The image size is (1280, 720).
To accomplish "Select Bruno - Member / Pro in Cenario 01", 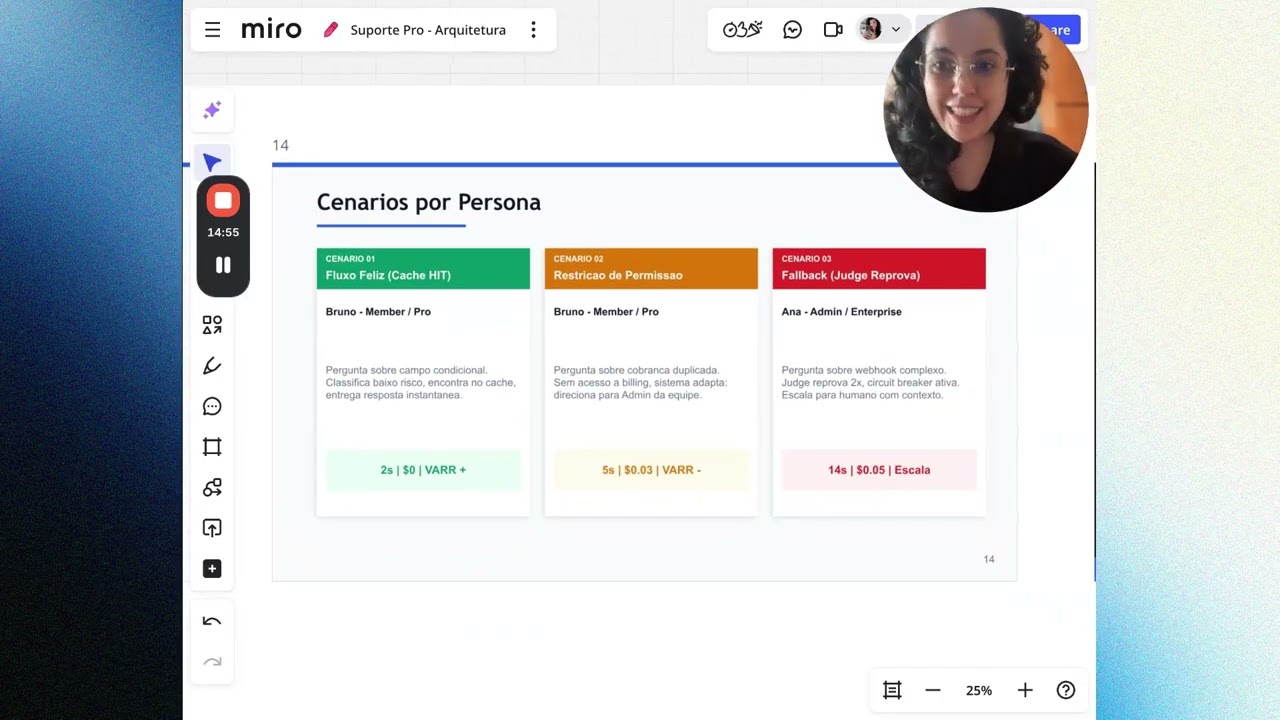I will tap(378, 312).
